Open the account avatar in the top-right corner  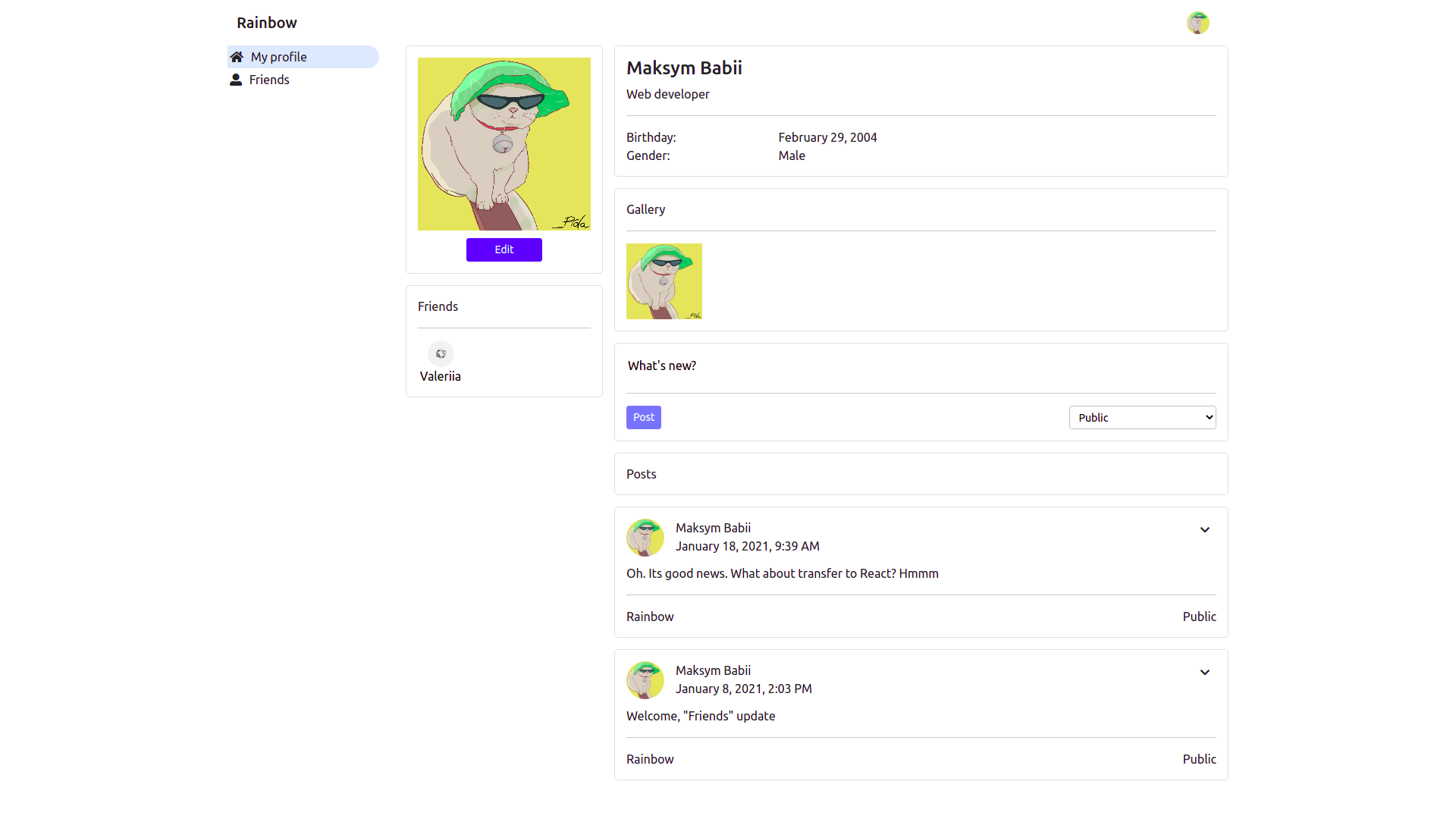pyautogui.click(x=1198, y=23)
